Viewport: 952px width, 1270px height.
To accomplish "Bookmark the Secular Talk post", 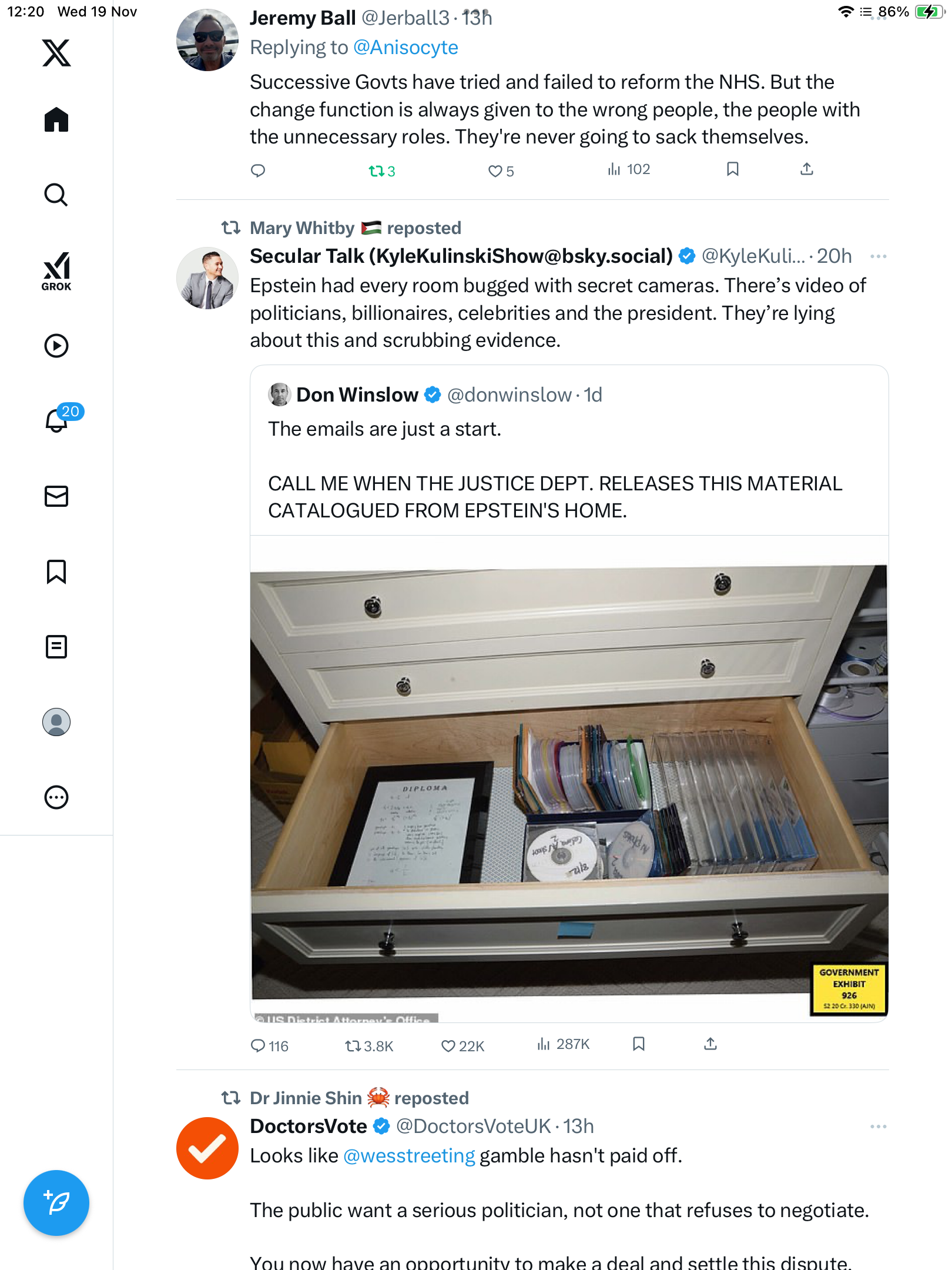I will (x=639, y=1044).
